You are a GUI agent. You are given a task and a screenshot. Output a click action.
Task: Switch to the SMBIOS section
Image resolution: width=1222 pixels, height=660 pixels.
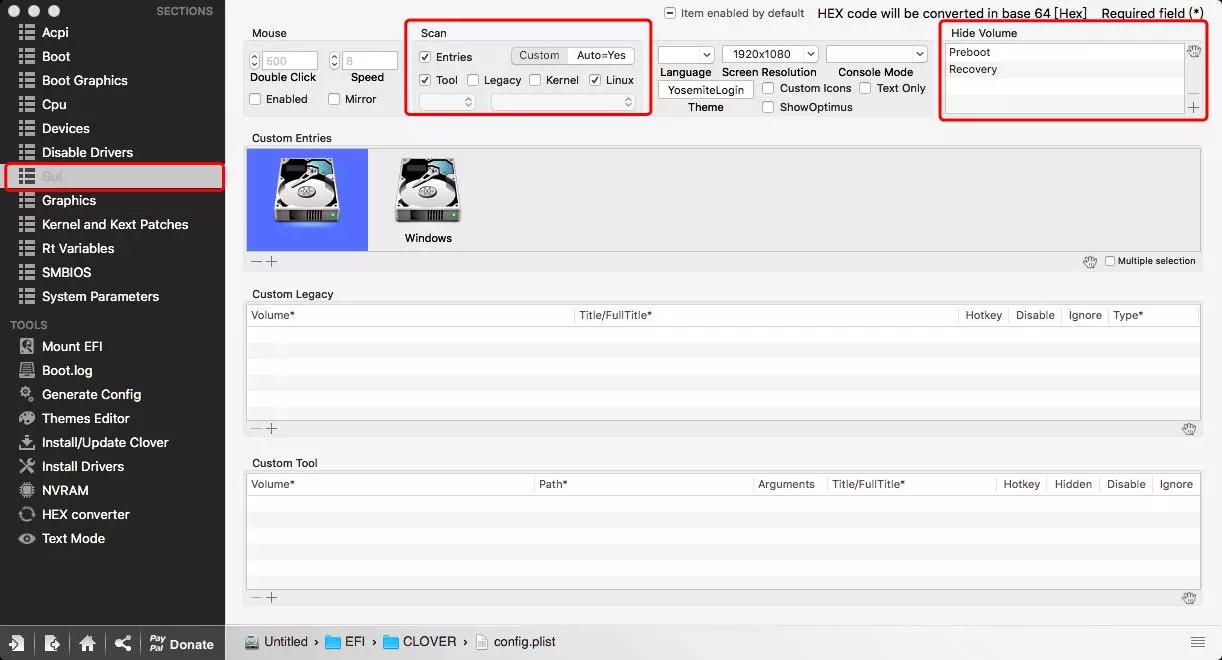(66, 272)
